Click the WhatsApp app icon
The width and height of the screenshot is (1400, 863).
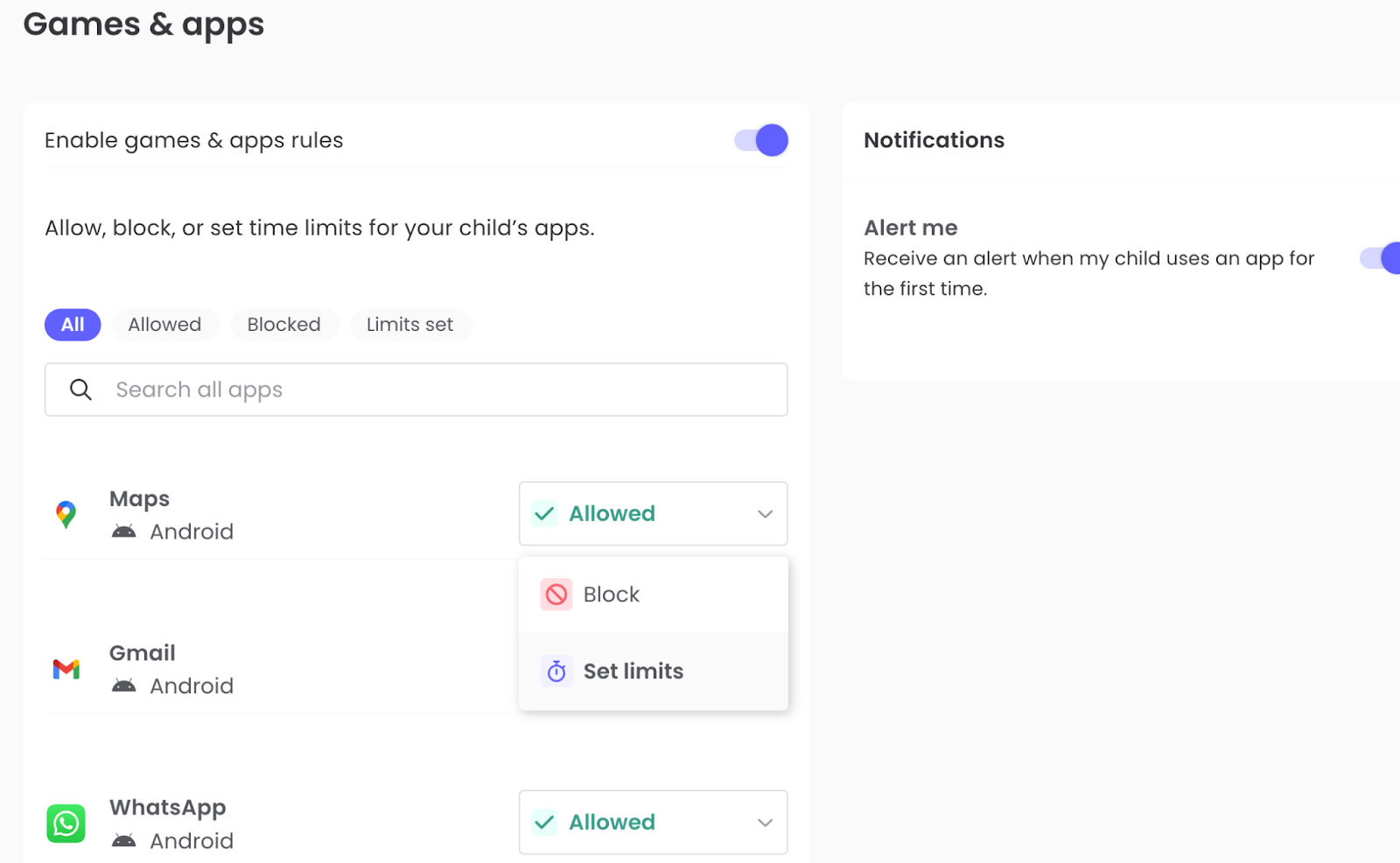coord(66,824)
